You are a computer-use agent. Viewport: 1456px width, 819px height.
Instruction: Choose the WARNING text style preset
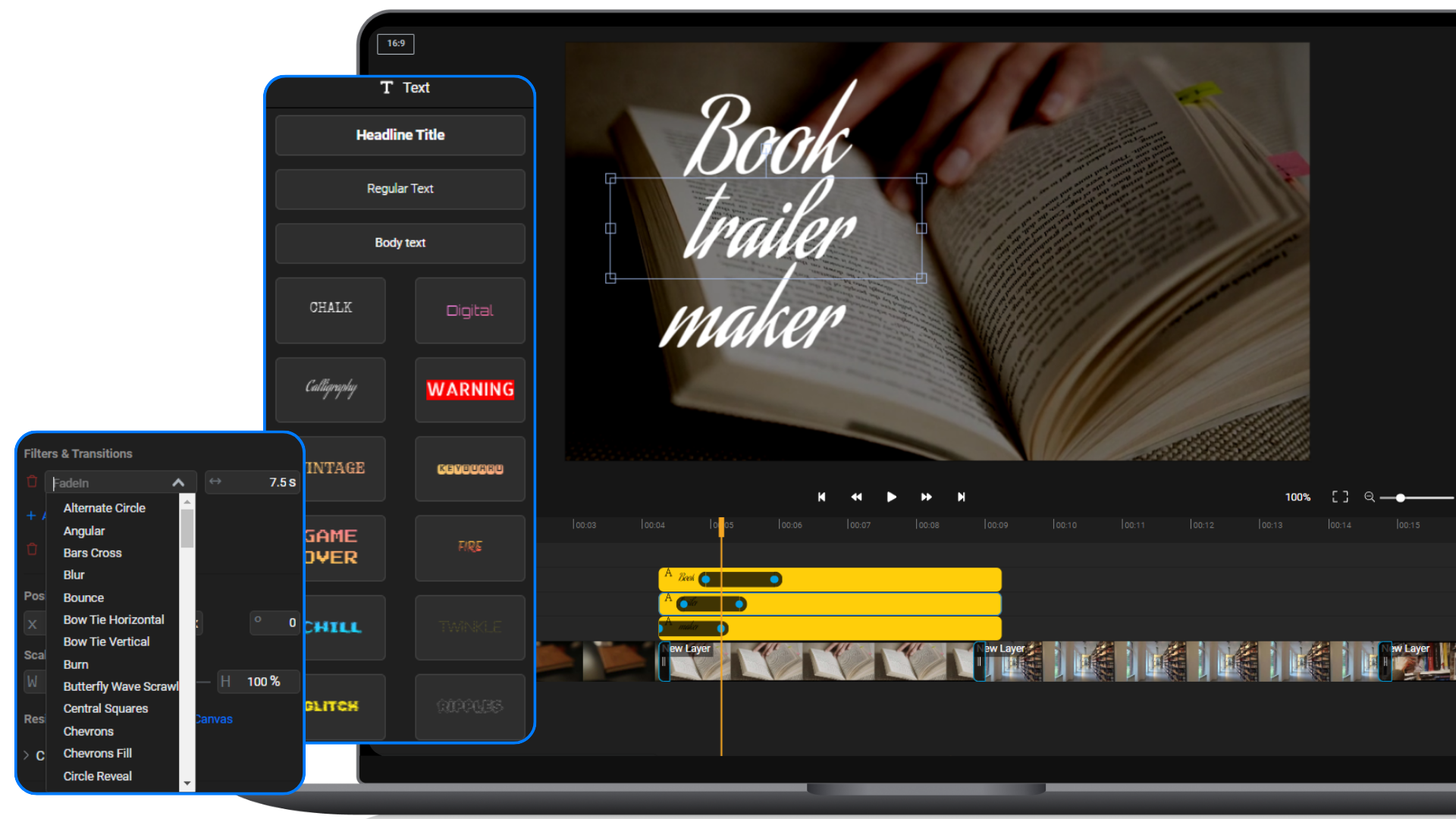469,390
